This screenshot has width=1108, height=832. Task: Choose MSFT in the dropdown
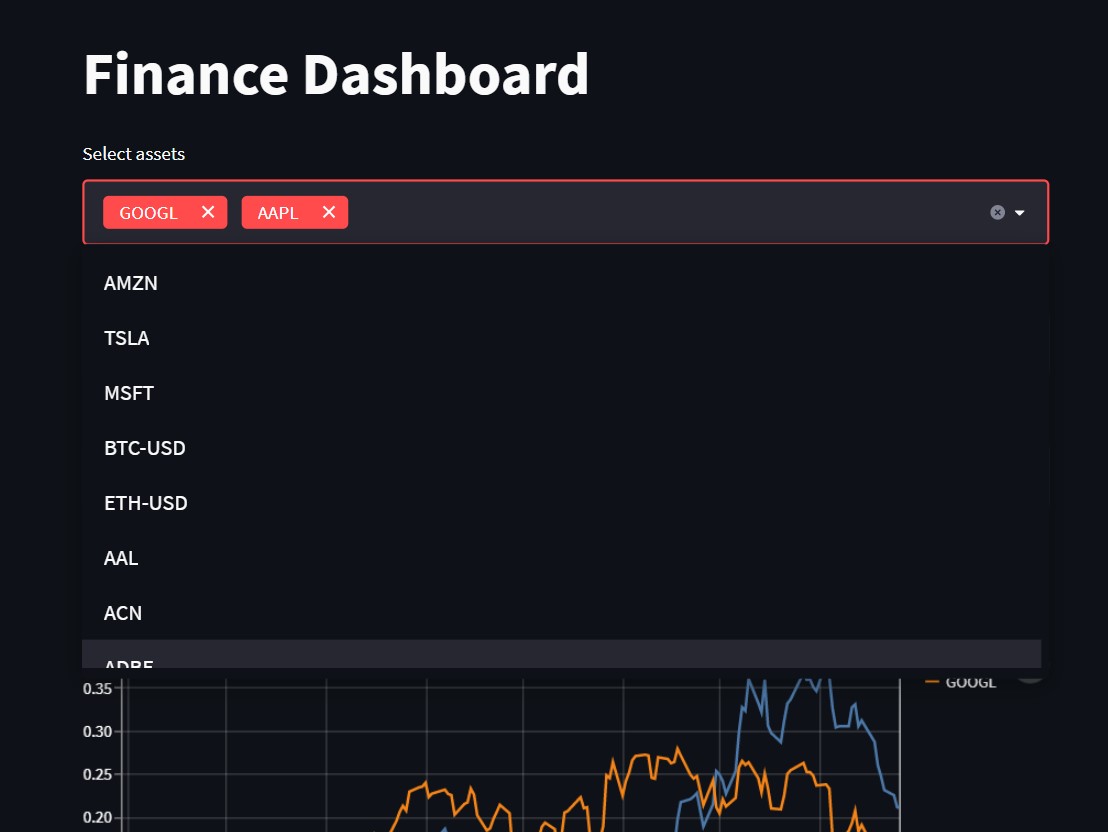coord(561,393)
